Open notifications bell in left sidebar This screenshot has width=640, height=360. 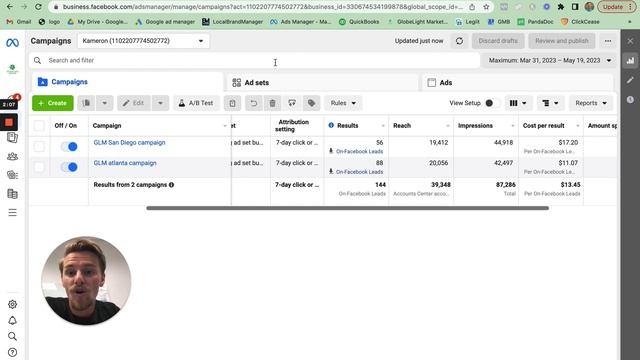pyautogui.click(x=12, y=320)
